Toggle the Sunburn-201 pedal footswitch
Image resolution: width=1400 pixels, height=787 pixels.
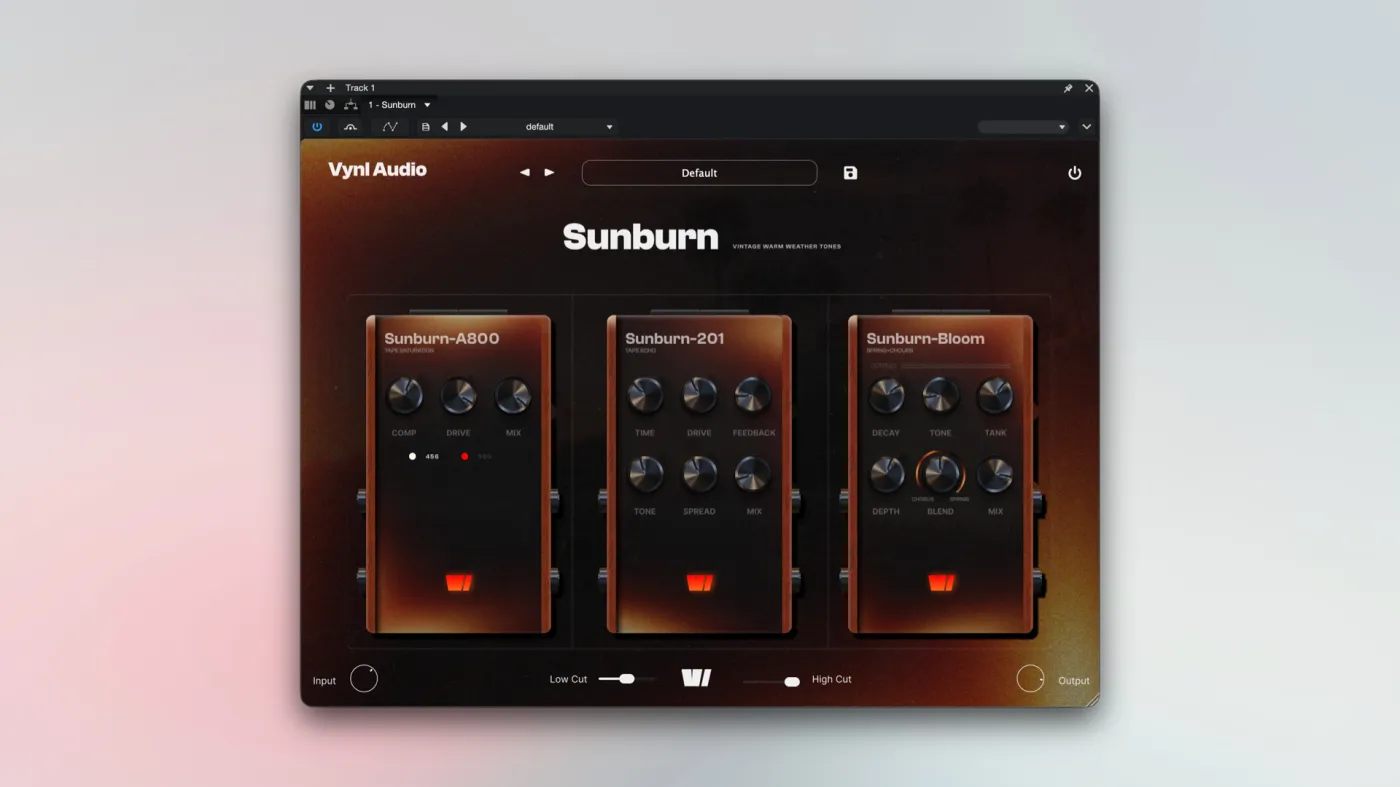[x=700, y=583]
